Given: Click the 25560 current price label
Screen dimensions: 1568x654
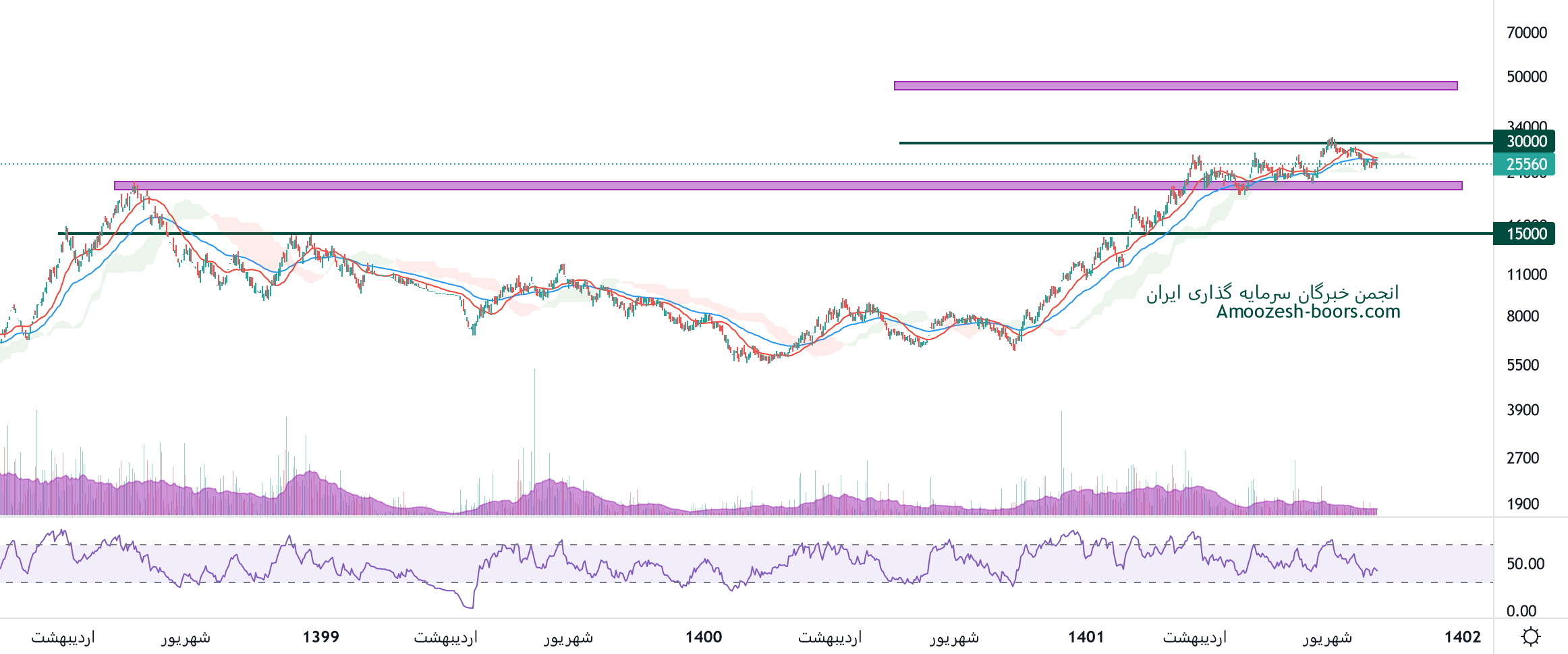Looking at the screenshot, I should tap(1526, 164).
